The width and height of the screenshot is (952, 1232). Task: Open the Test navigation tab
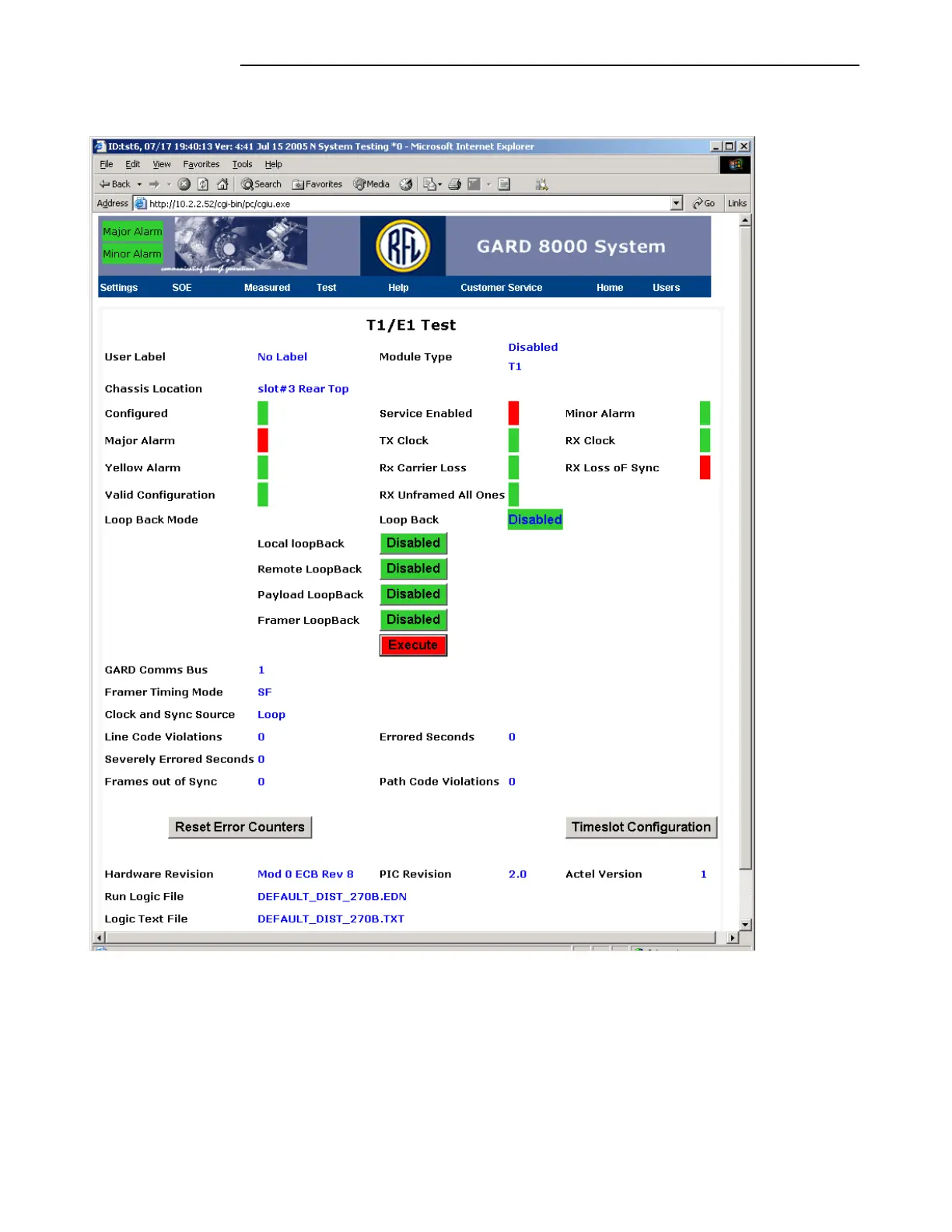coord(327,288)
